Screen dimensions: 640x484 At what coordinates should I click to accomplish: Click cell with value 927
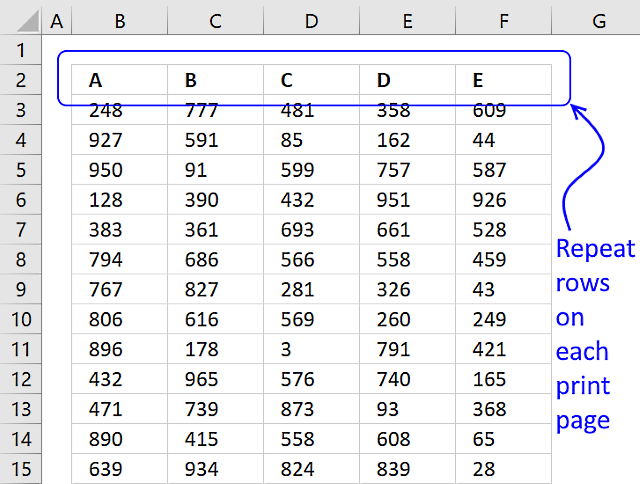(x=120, y=140)
